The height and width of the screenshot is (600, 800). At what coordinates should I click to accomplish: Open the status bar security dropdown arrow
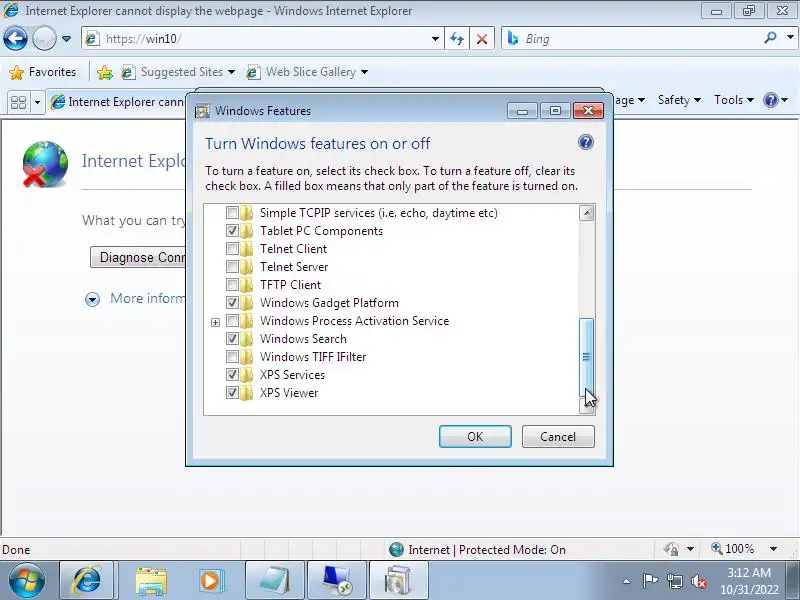click(x=690, y=549)
